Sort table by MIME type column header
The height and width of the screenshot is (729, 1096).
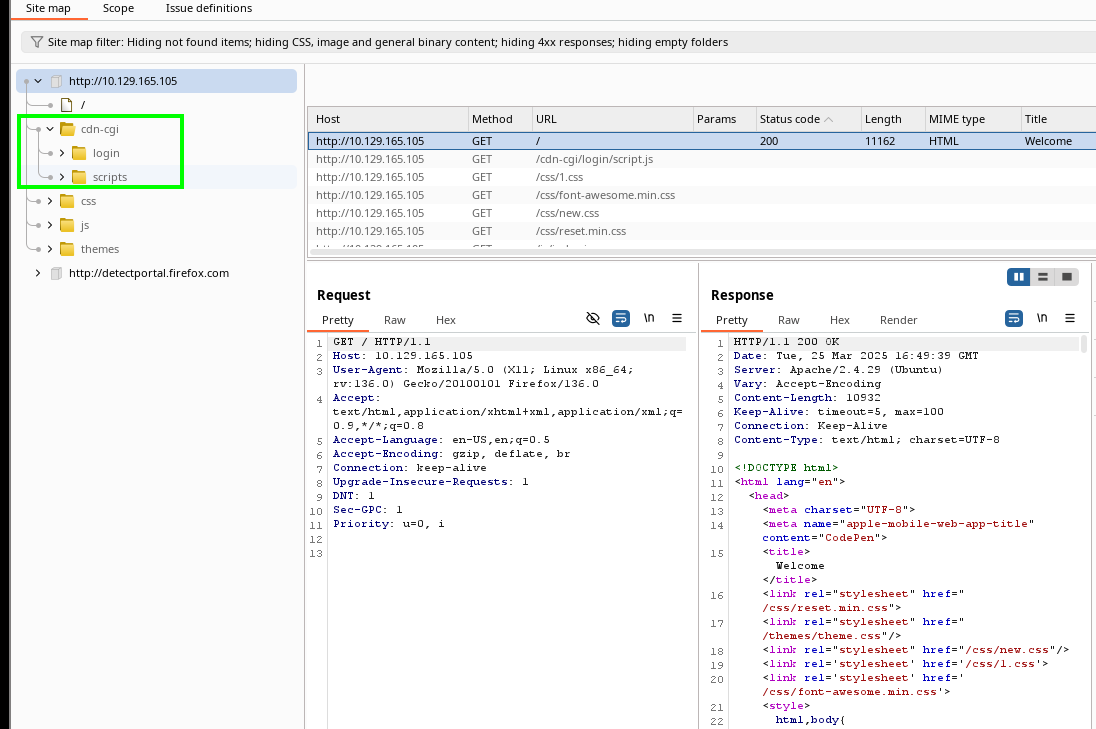[972, 120]
